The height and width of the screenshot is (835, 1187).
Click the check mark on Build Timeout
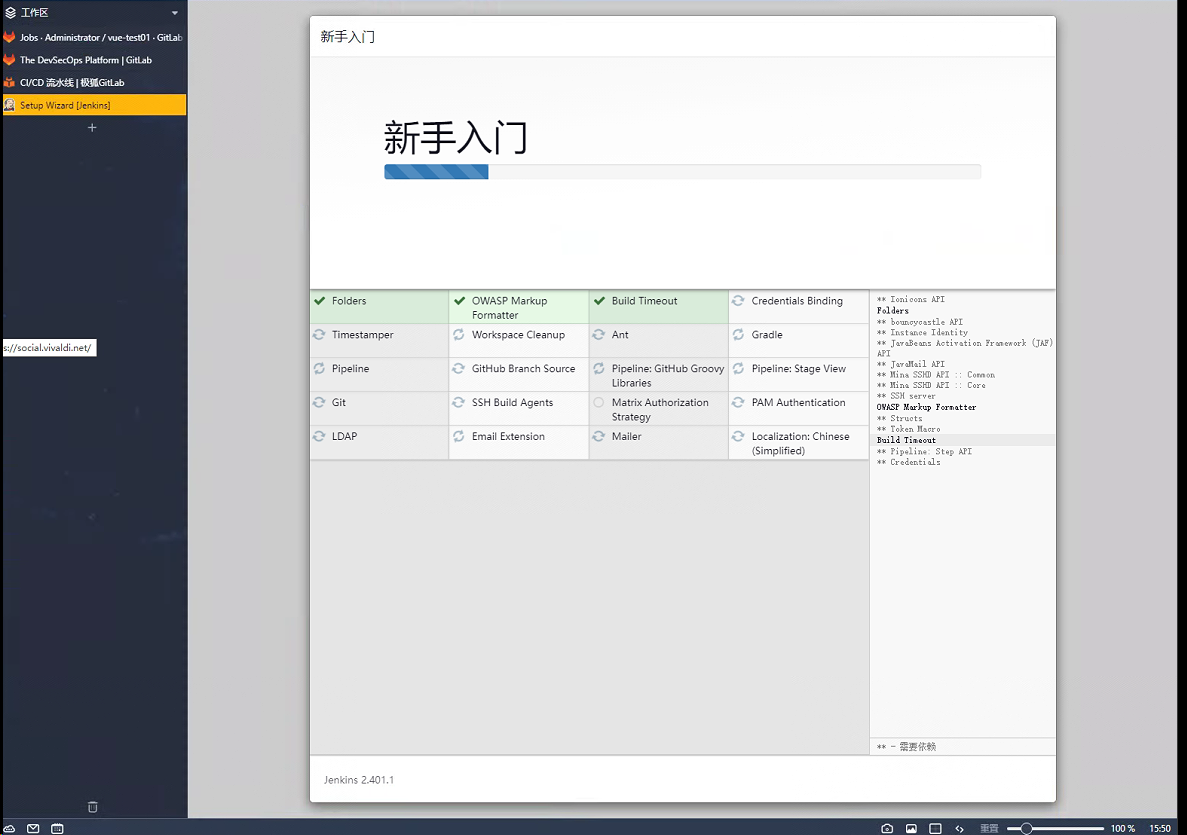coord(600,301)
